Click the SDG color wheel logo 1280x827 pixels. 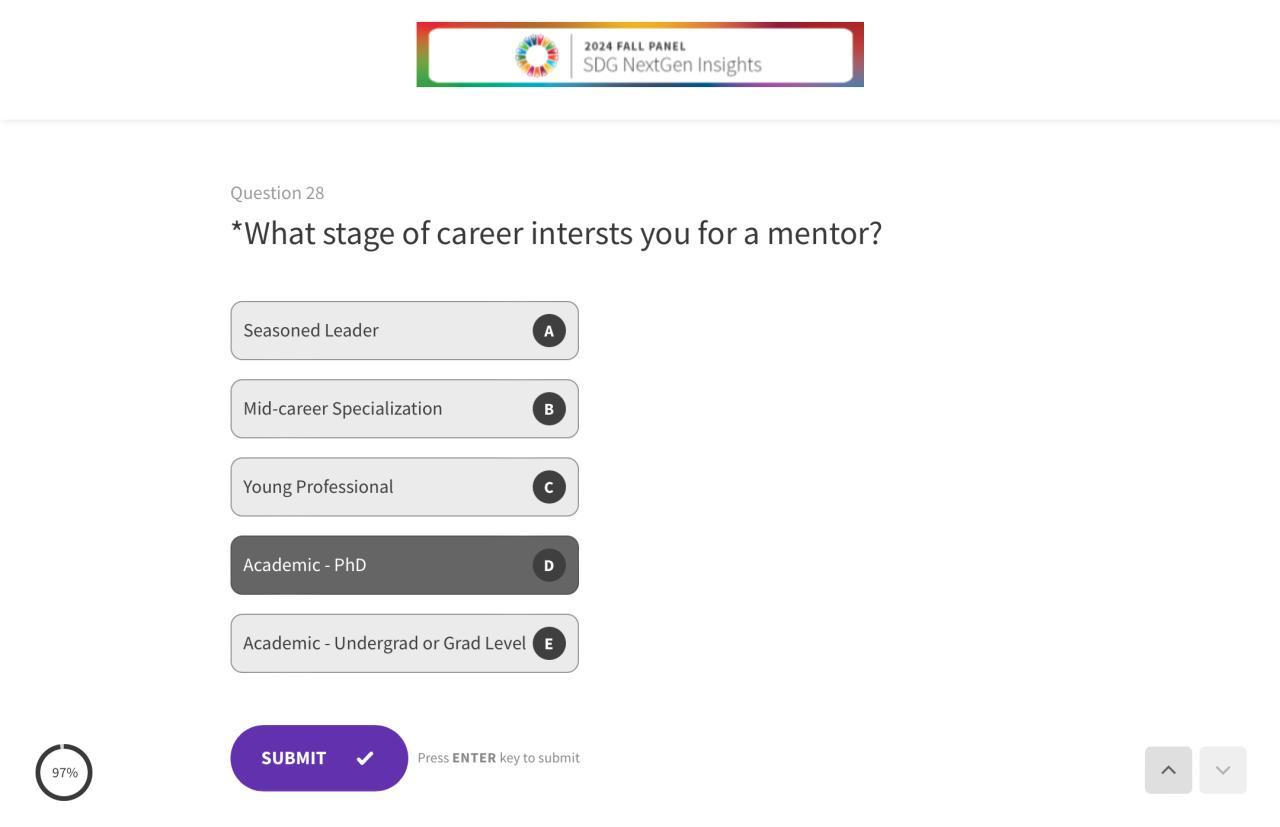[536, 55]
